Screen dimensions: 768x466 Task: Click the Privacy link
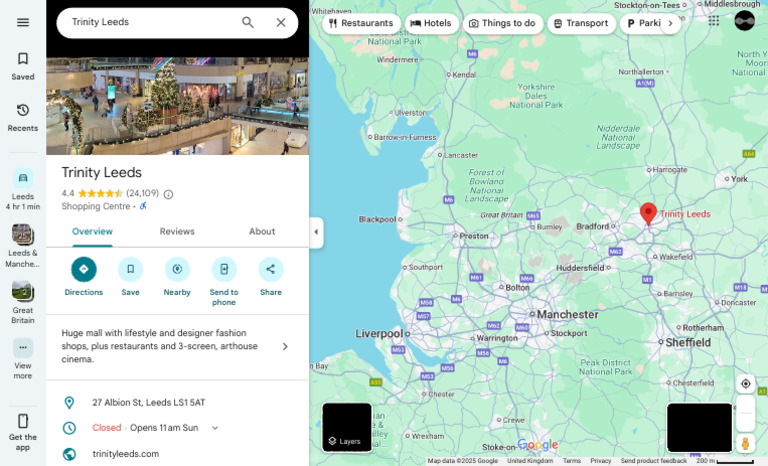pyautogui.click(x=600, y=461)
